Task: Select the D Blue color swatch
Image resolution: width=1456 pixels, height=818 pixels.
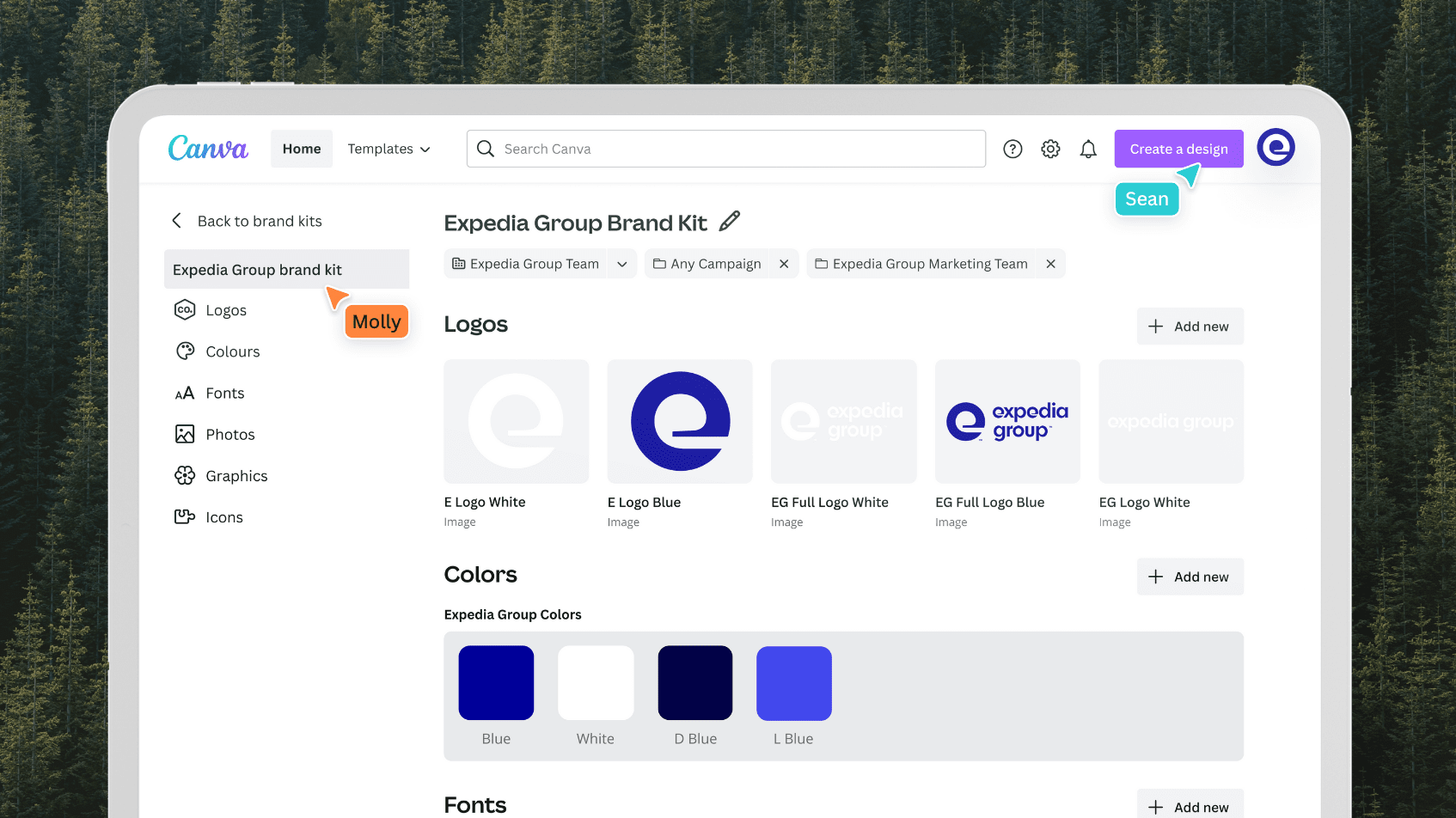Action: point(694,682)
